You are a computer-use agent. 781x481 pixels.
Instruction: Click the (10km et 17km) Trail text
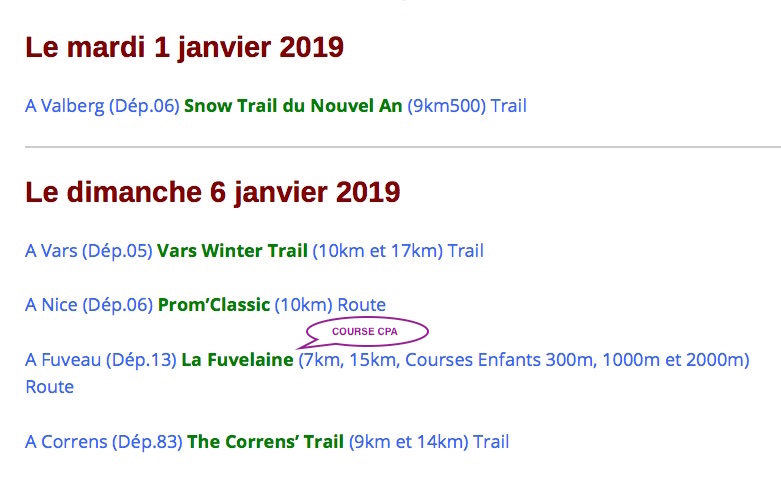(x=398, y=250)
